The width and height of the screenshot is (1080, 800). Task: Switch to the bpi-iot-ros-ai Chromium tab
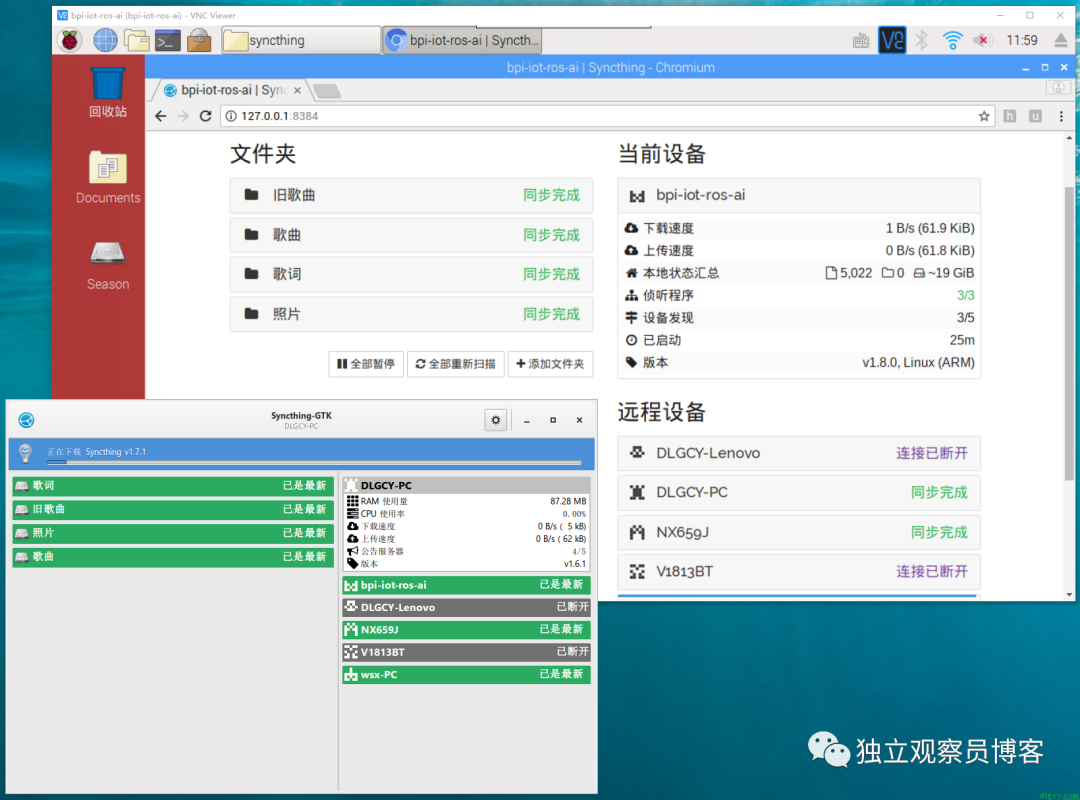231,90
